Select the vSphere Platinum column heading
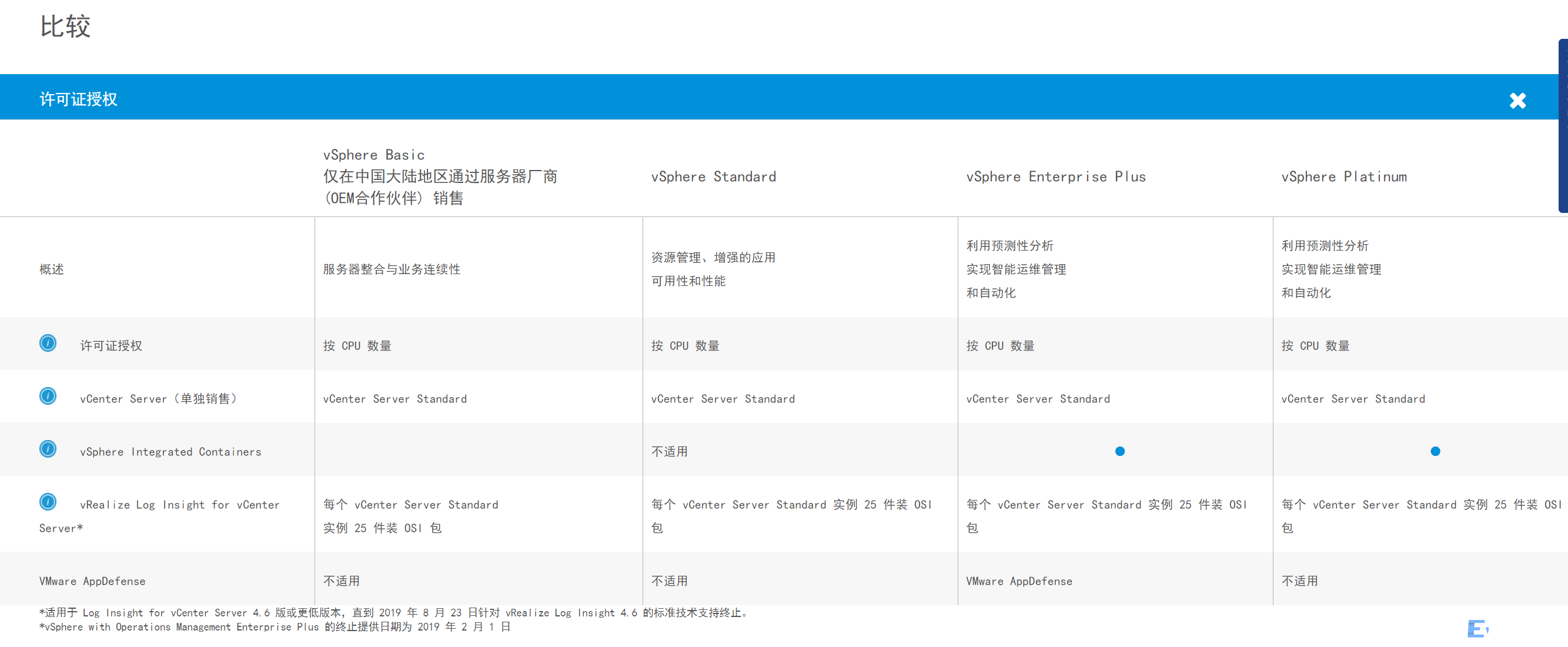 1344,176
